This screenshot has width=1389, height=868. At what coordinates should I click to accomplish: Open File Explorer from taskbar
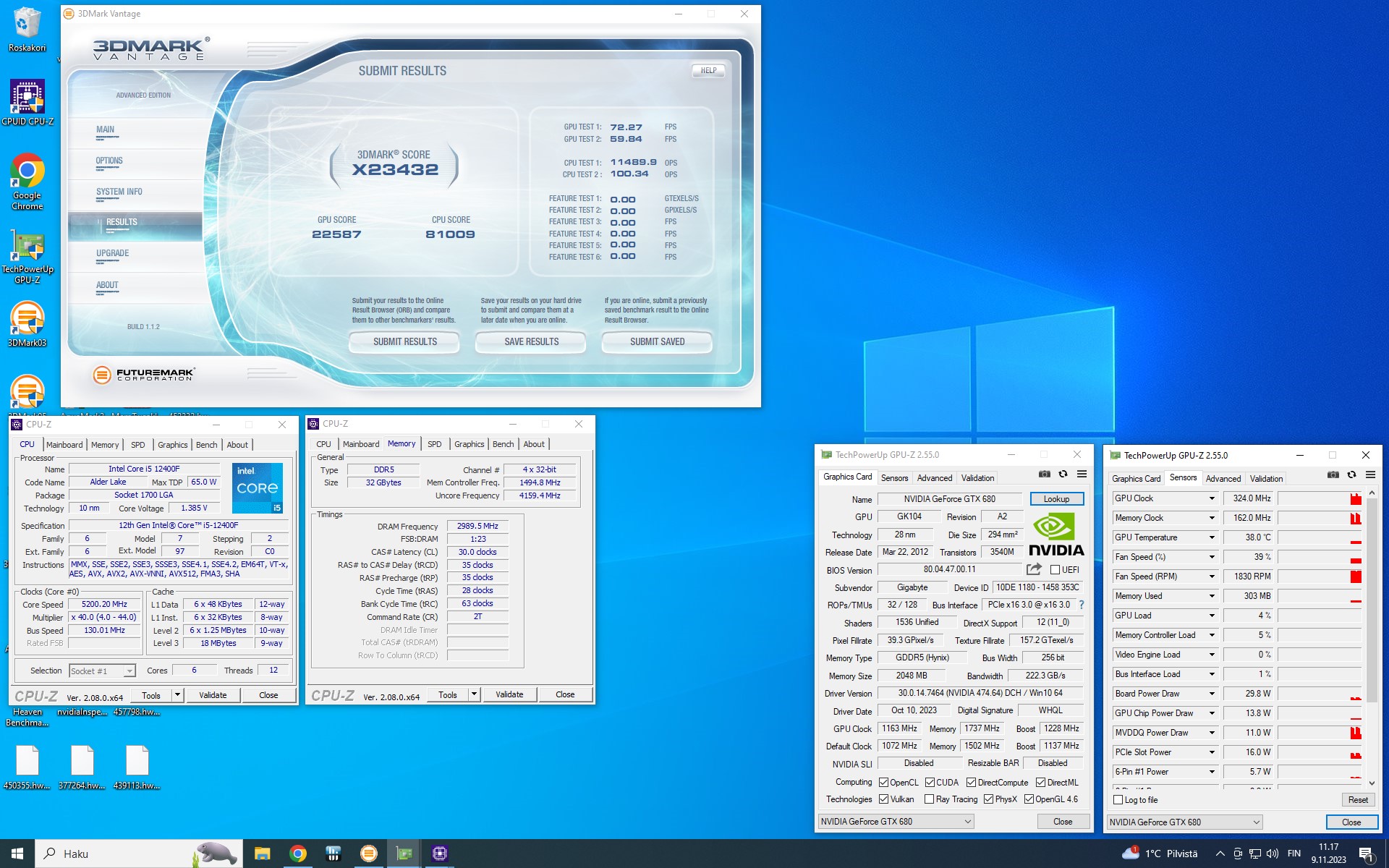[262, 854]
